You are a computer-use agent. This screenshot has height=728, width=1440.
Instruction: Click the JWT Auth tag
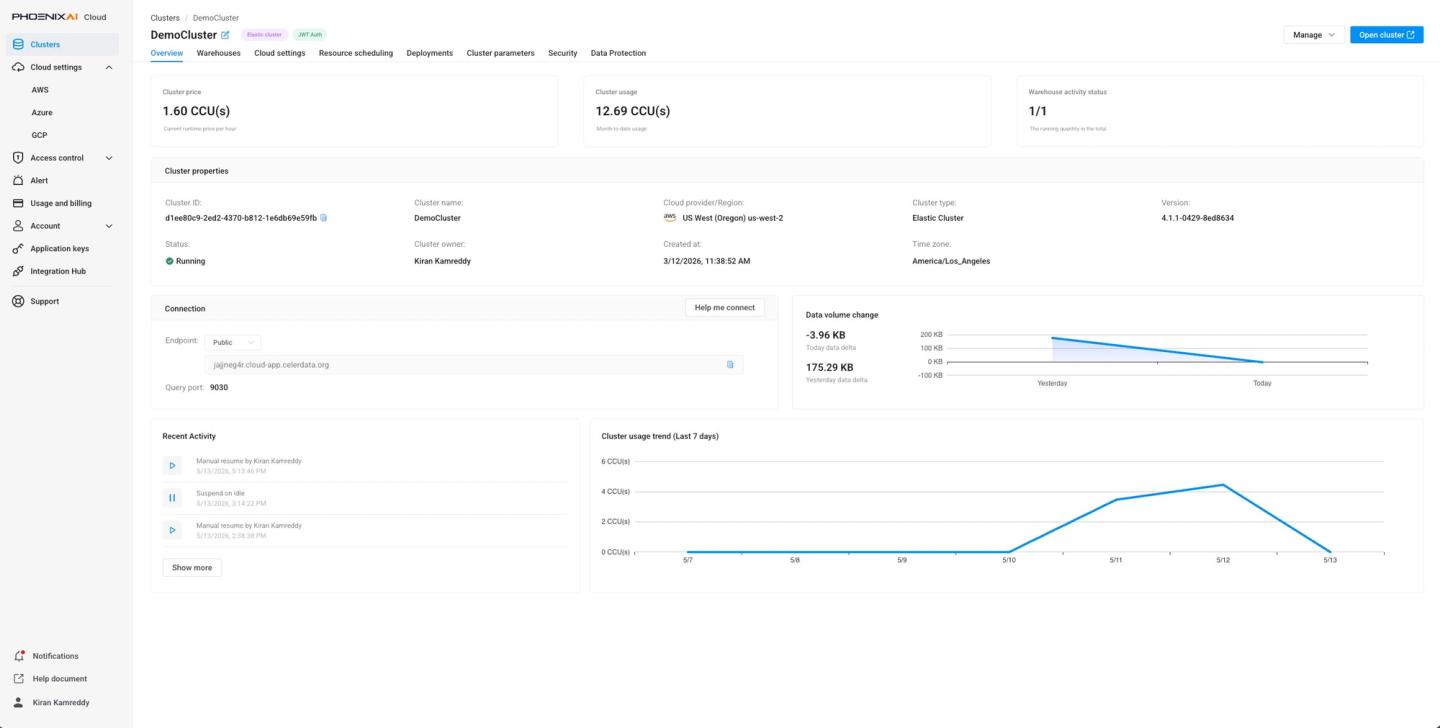310,35
